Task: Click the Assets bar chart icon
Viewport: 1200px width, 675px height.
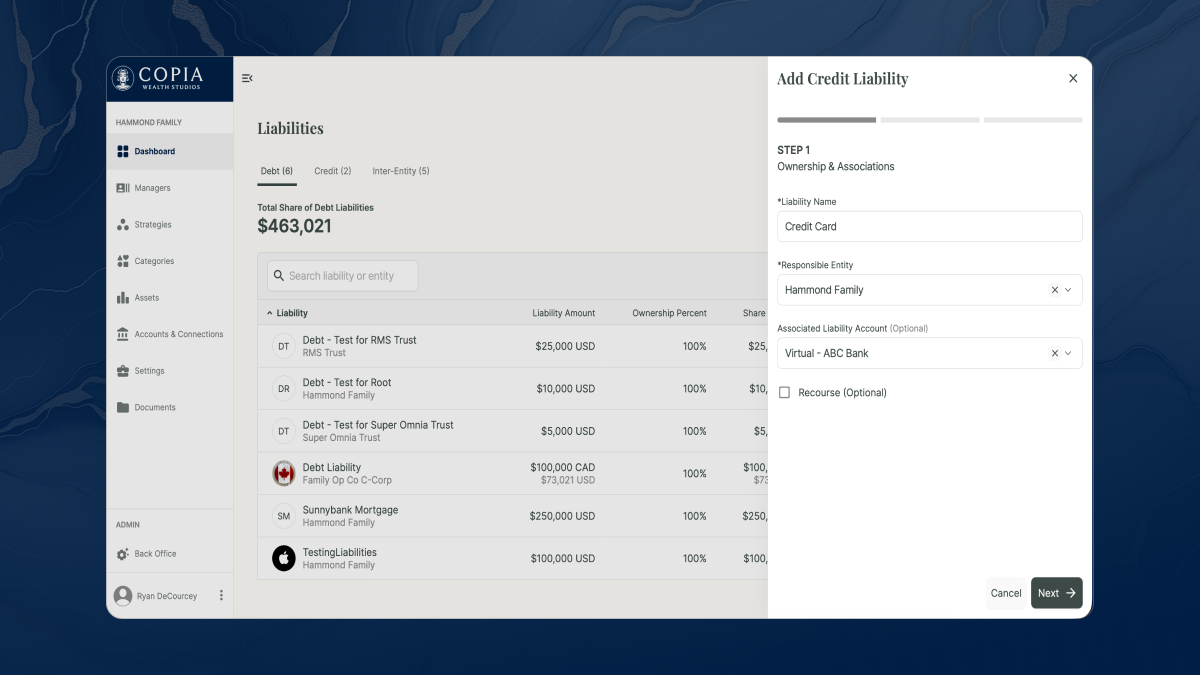Action: click(123, 298)
